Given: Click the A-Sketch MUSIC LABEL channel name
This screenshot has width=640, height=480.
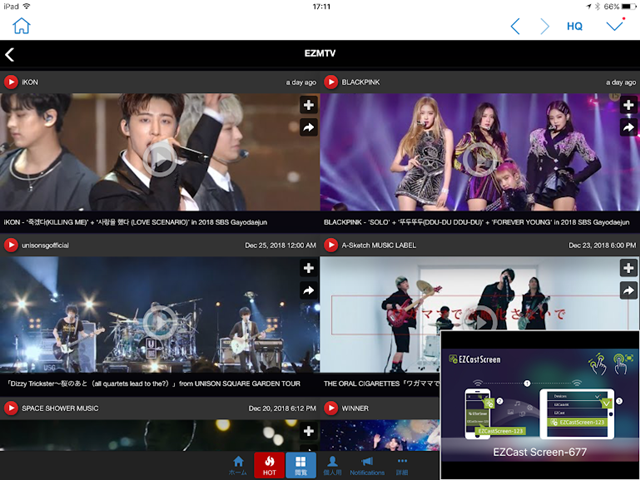Looking at the screenshot, I should point(379,245).
